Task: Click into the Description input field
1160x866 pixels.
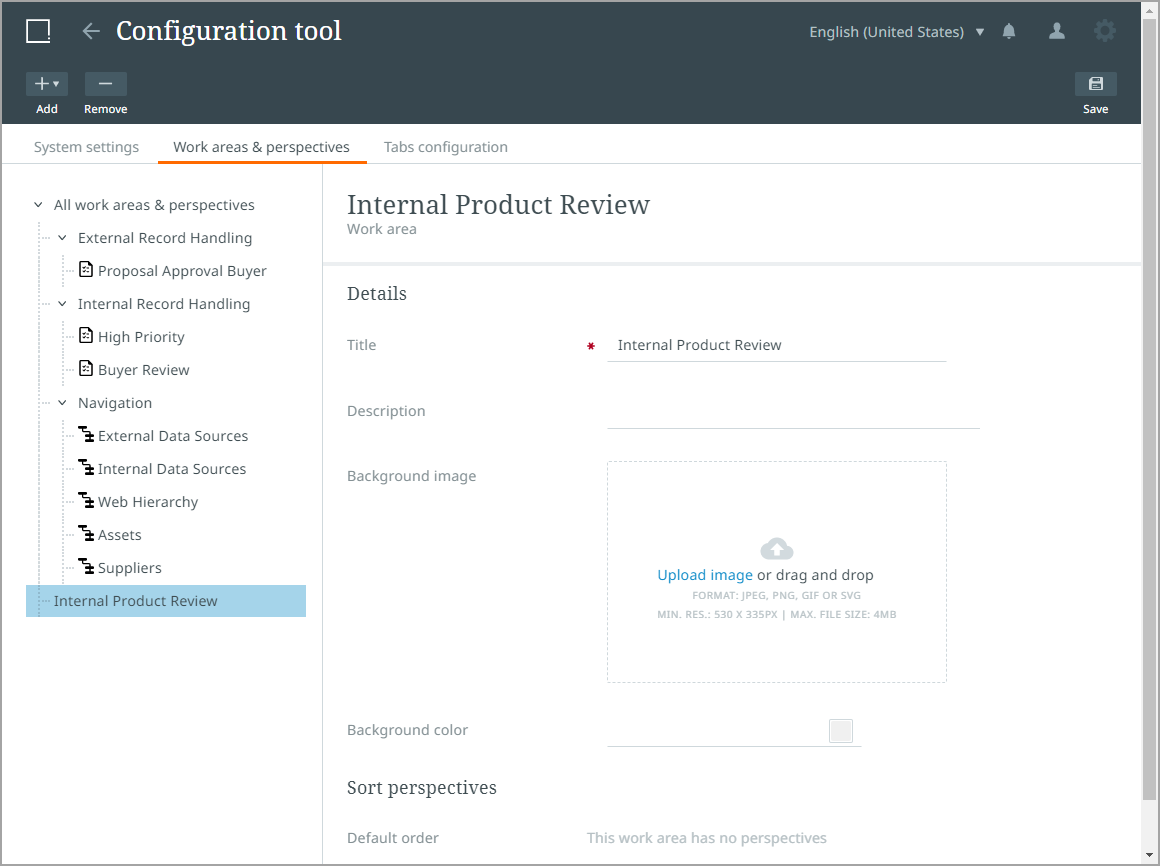Action: (792, 412)
